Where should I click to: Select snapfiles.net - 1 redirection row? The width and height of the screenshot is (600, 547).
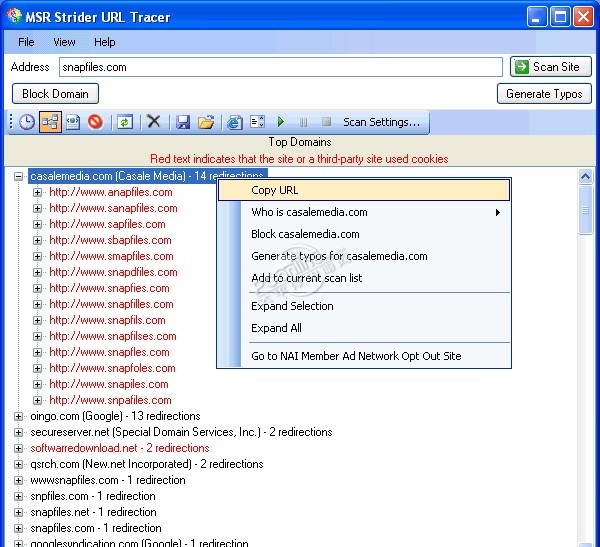click(x=93, y=512)
